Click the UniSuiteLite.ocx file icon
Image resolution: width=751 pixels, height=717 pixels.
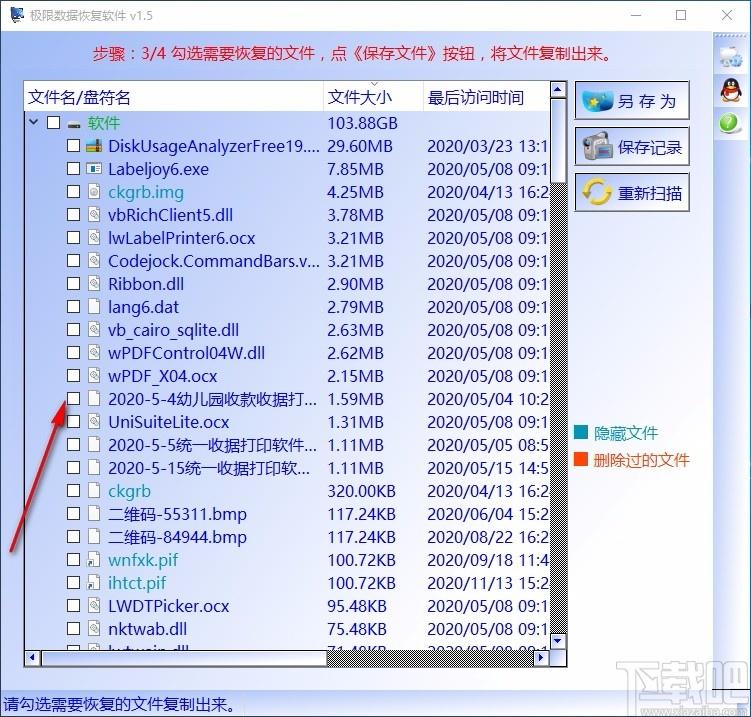coord(94,421)
